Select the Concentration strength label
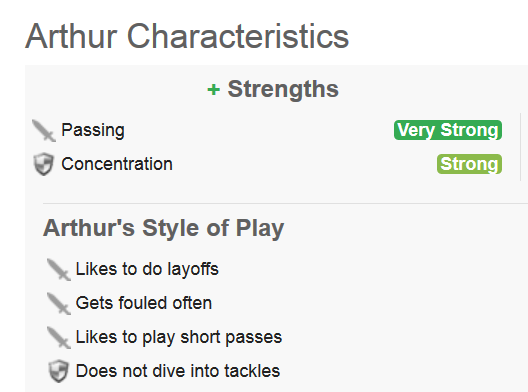Screen dimensions: 528x392 click(117, 164)
